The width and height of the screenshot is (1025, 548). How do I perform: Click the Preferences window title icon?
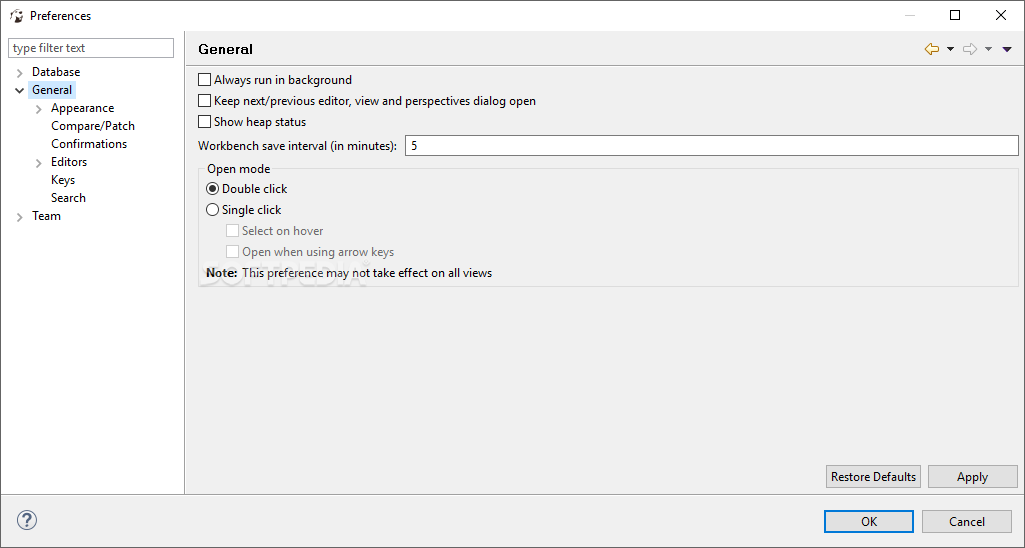click(x=16, y=16)
